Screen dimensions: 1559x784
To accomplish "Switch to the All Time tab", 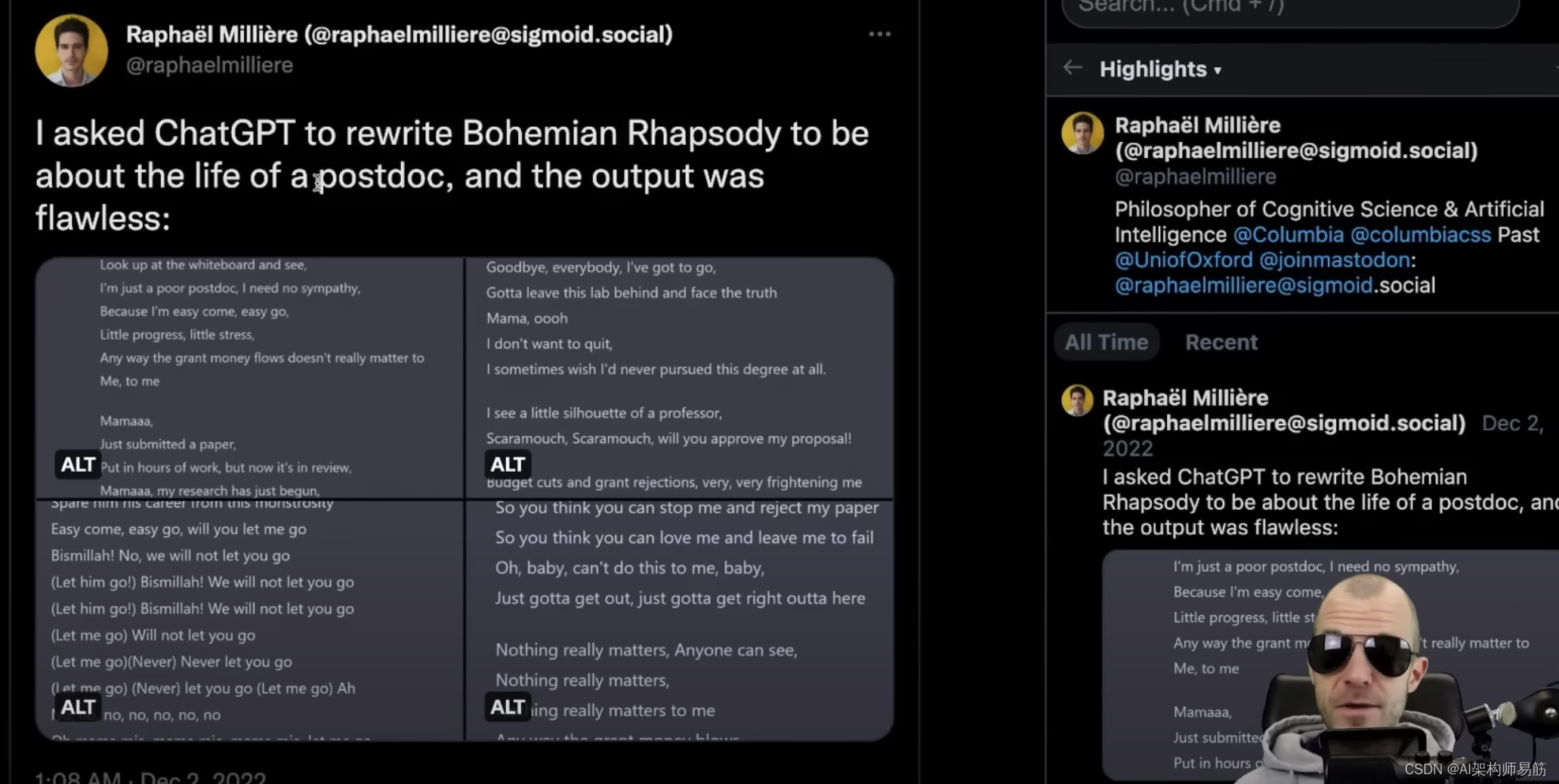I will point(1106,342).
